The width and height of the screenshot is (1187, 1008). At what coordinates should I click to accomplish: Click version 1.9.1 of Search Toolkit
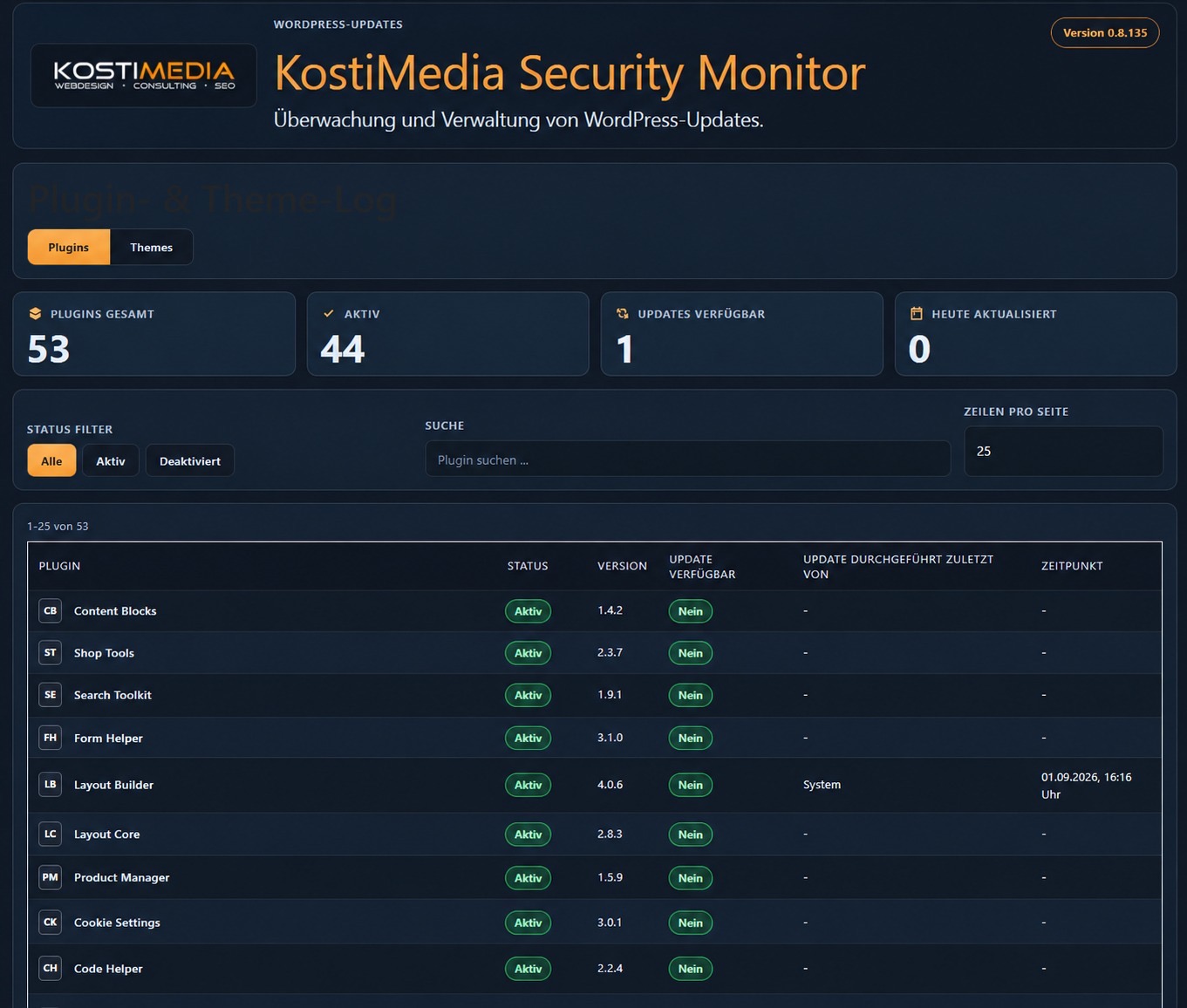pyautogui.click(x=610, y=695)
